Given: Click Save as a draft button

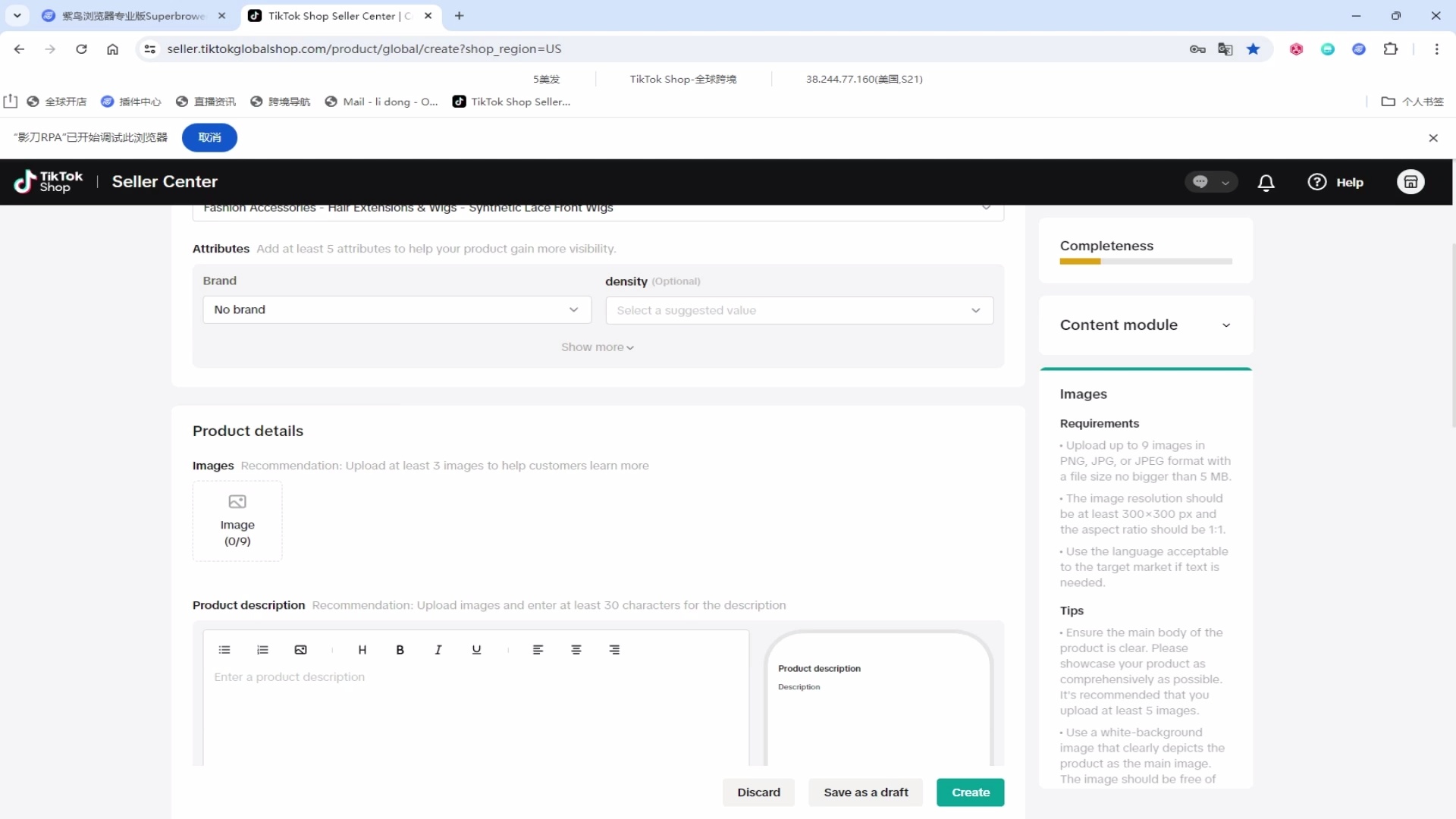Looking at the screenshot, I should [x=865, y=792].
